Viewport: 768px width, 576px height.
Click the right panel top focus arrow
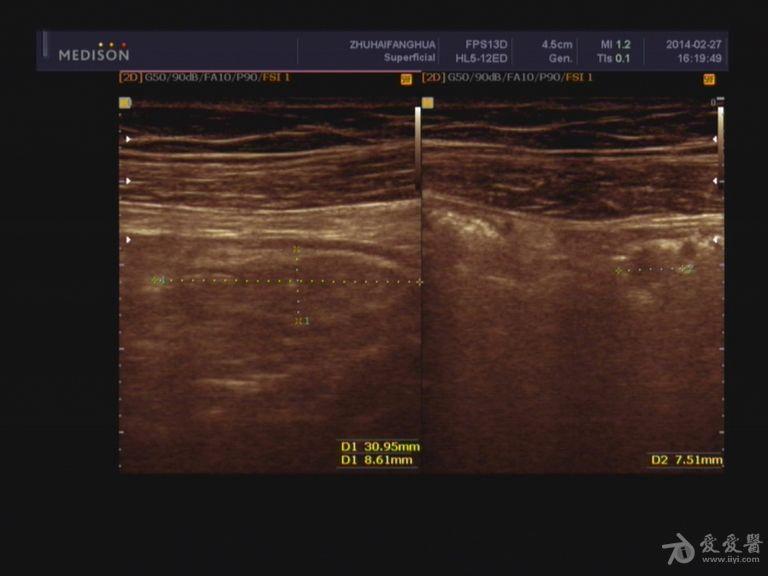[x=716, y=140]
